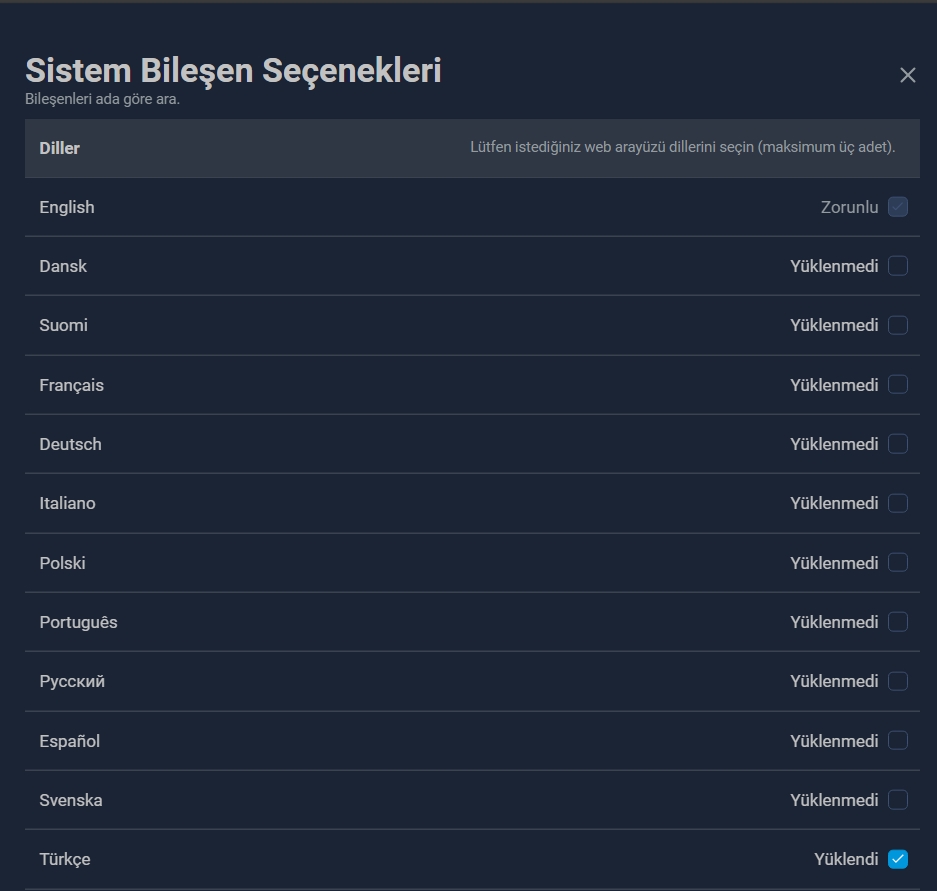This screenshot has height=891, width=937.
Task: Click the Türkçe row label
Action: (x=65, y=859)
